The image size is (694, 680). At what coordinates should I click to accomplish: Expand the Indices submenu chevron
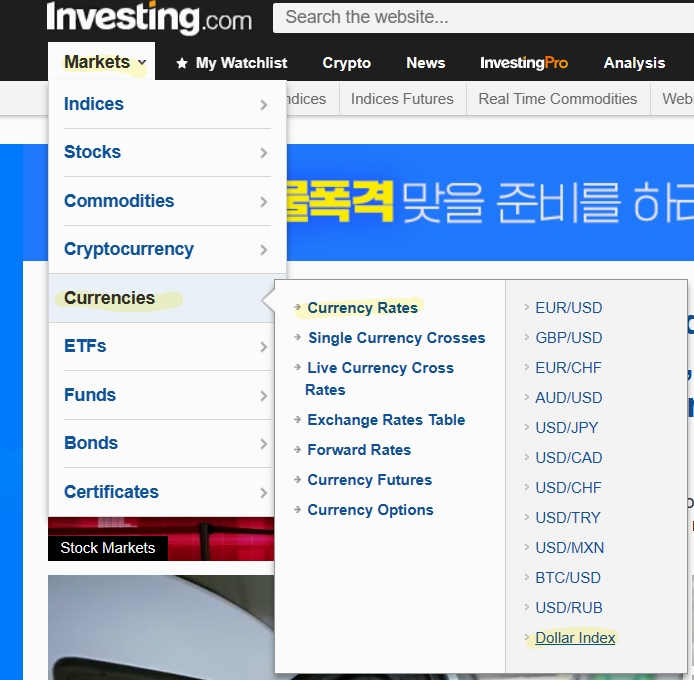tap(264, 105)
